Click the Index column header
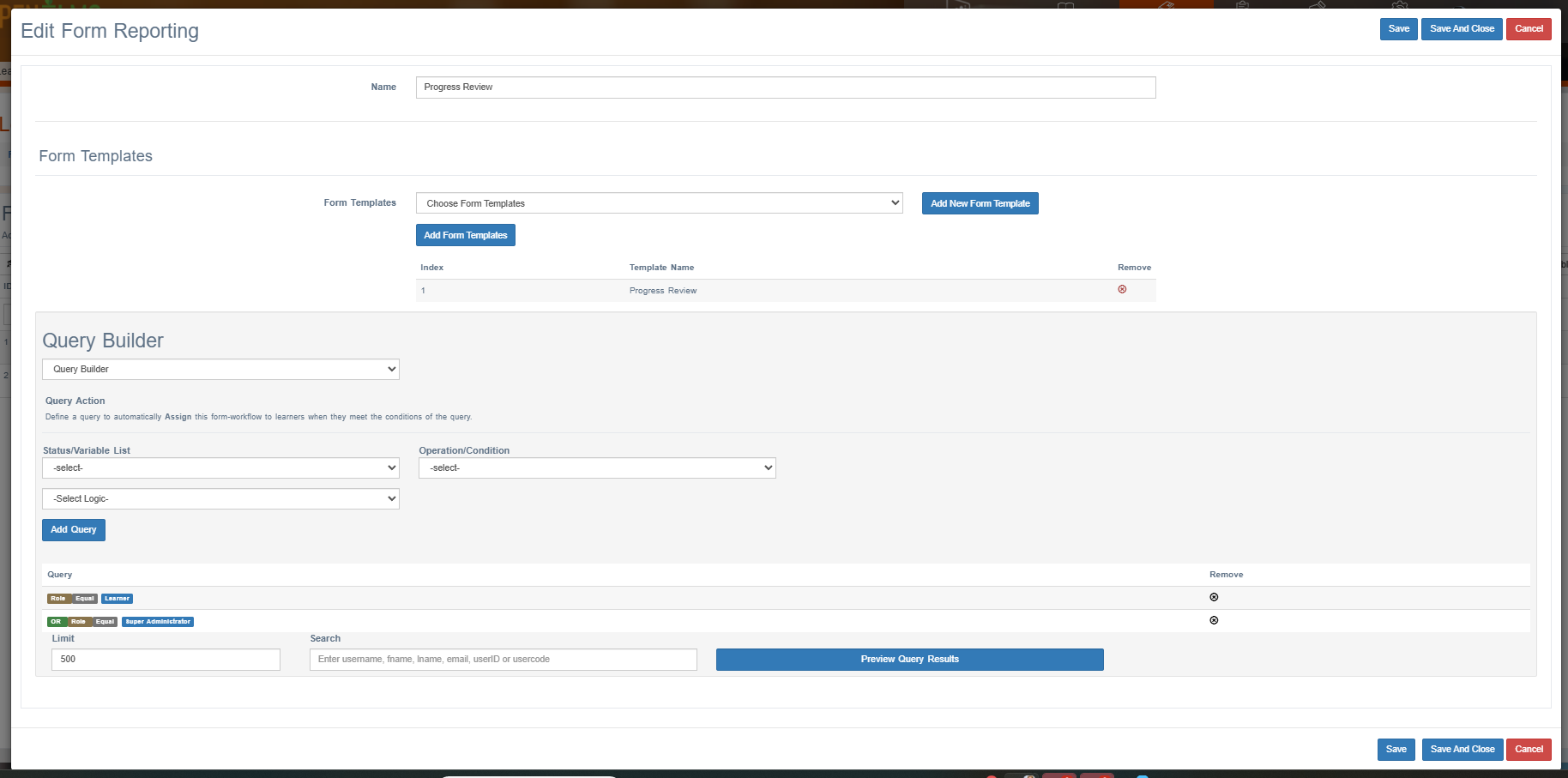 pyautogui.click(x=431, y=268)
